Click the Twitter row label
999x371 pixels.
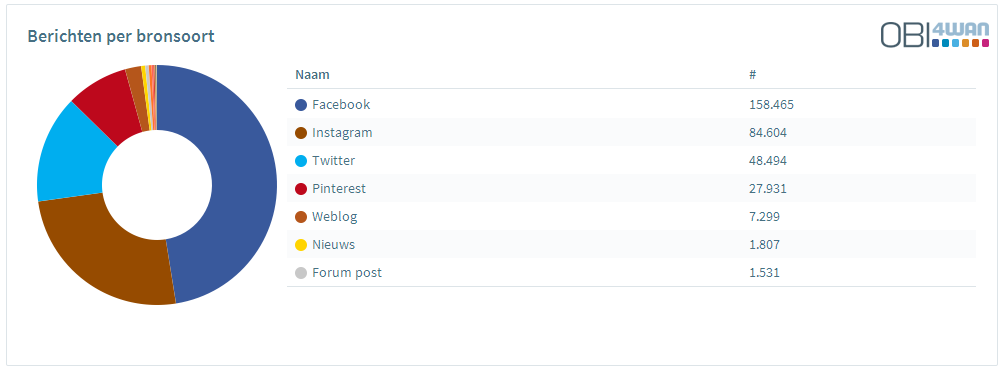point(333,161)
